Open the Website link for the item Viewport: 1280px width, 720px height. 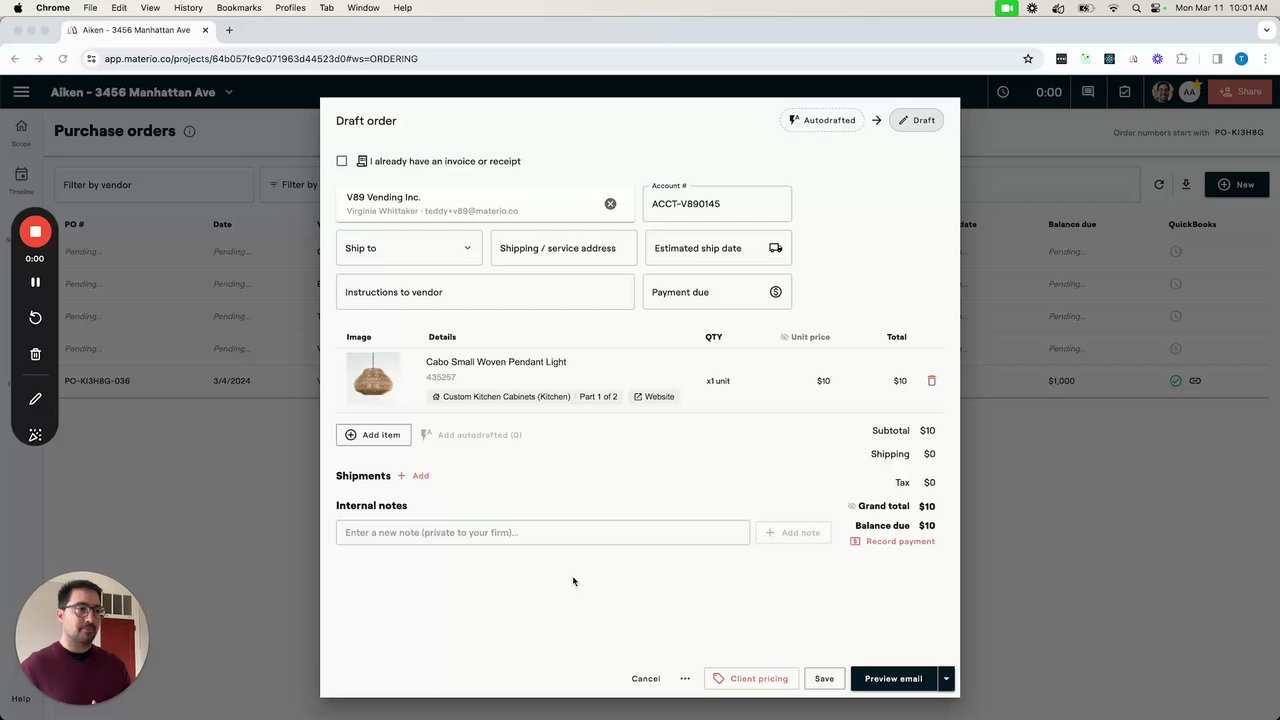654,397
